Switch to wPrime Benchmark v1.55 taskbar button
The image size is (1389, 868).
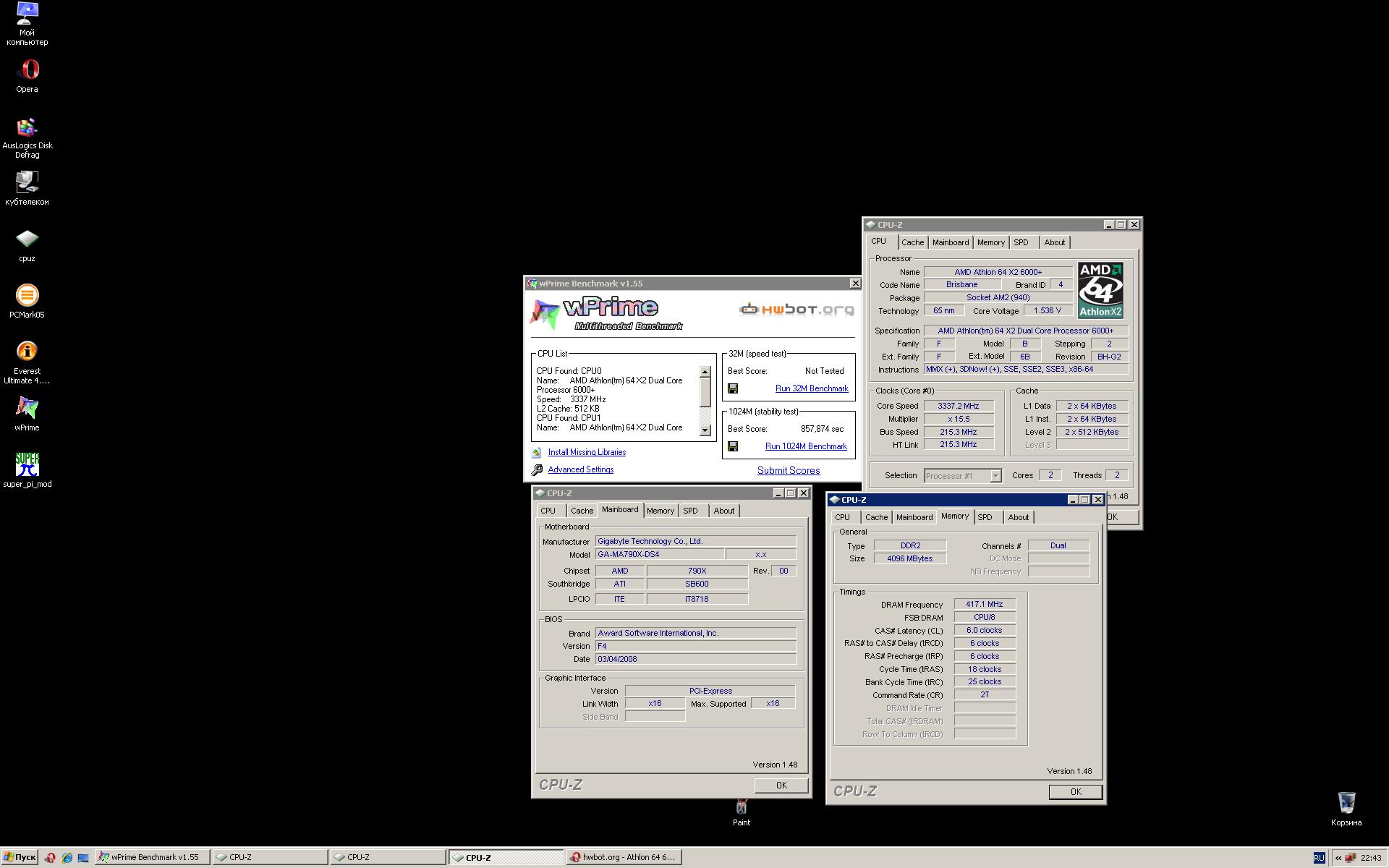tap(153, 858)
